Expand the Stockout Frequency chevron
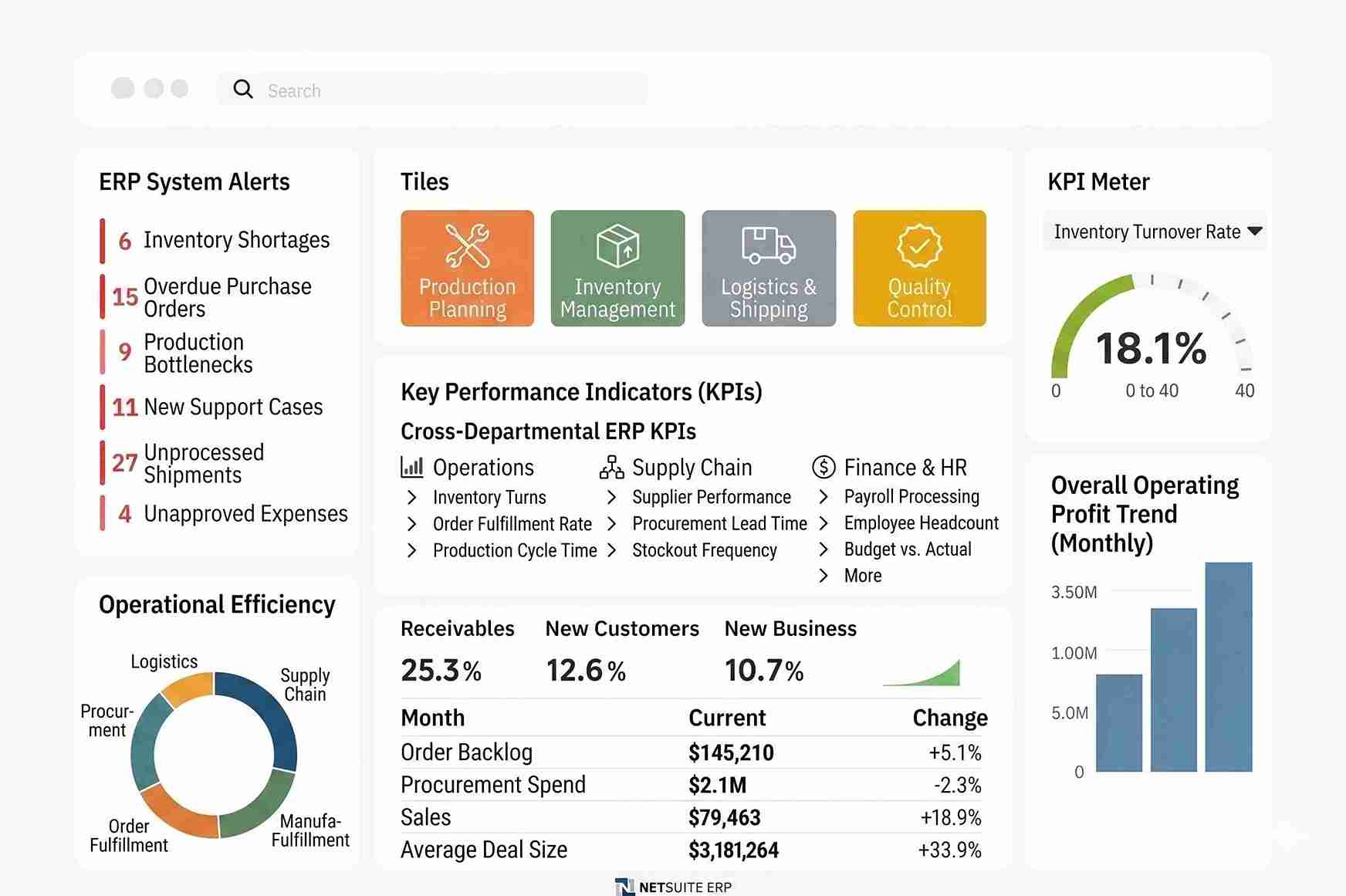 [x=611, y=550]
